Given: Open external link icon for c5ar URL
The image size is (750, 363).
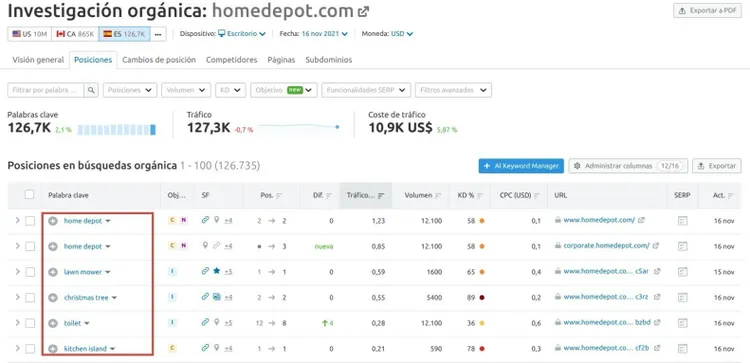Looking at the screenshot, I should point(657,271).
